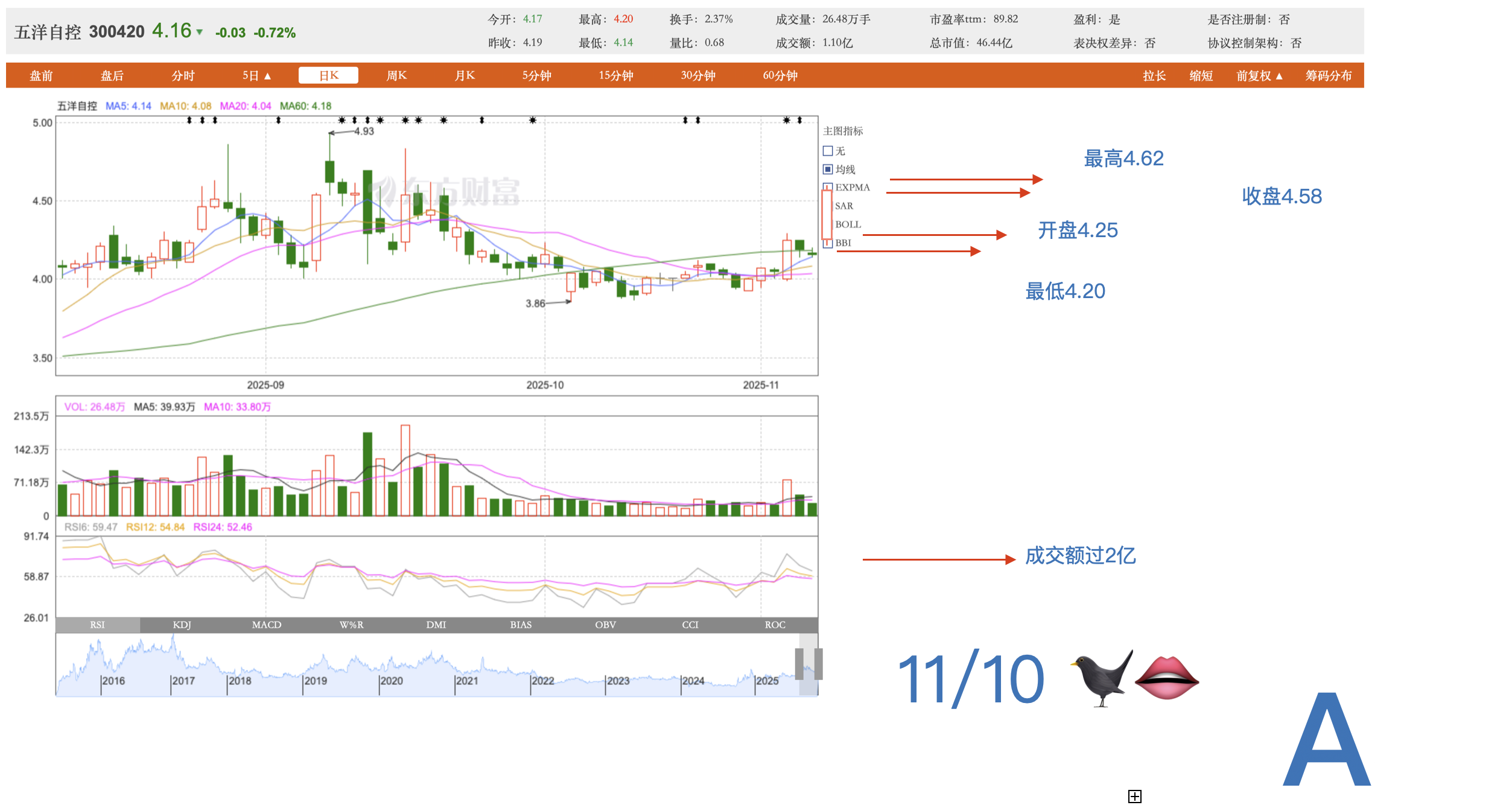Open the 前复权 adjustment dropdown

[x=1259, y=76]
